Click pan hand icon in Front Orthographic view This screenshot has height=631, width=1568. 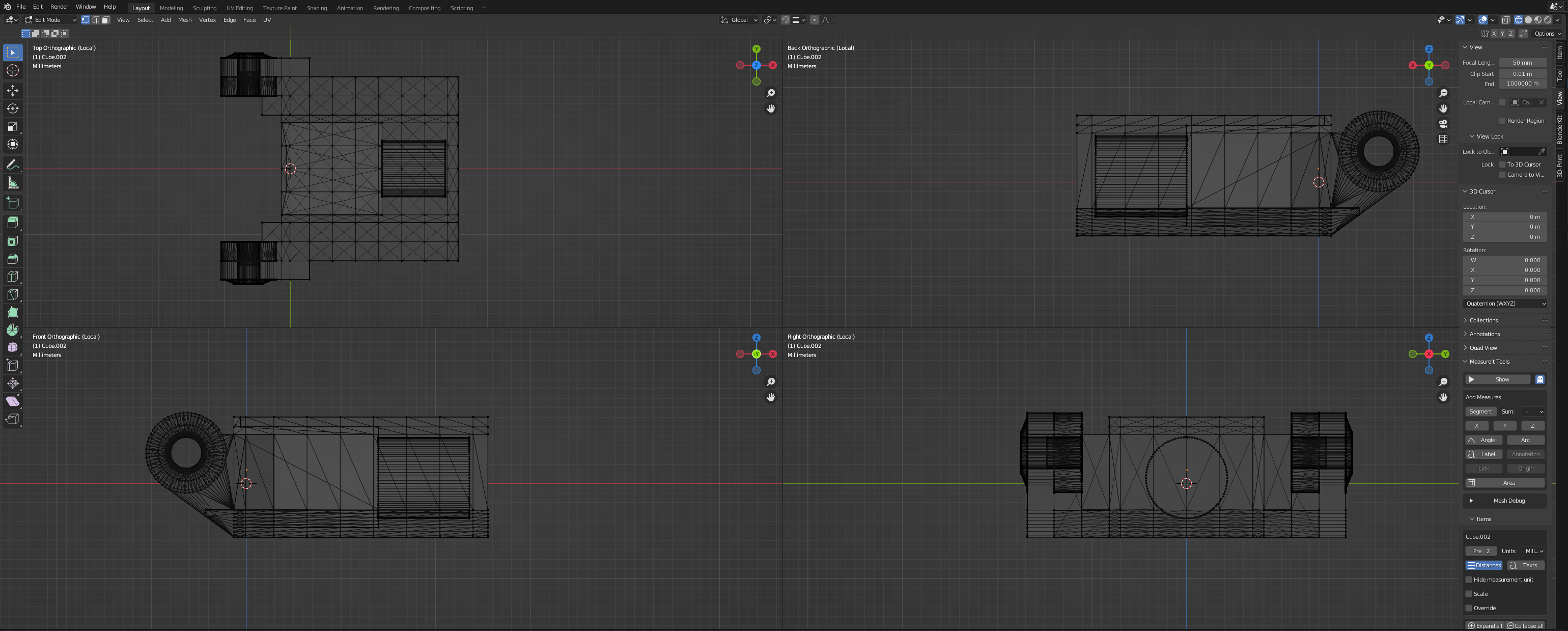click(771, 397)
